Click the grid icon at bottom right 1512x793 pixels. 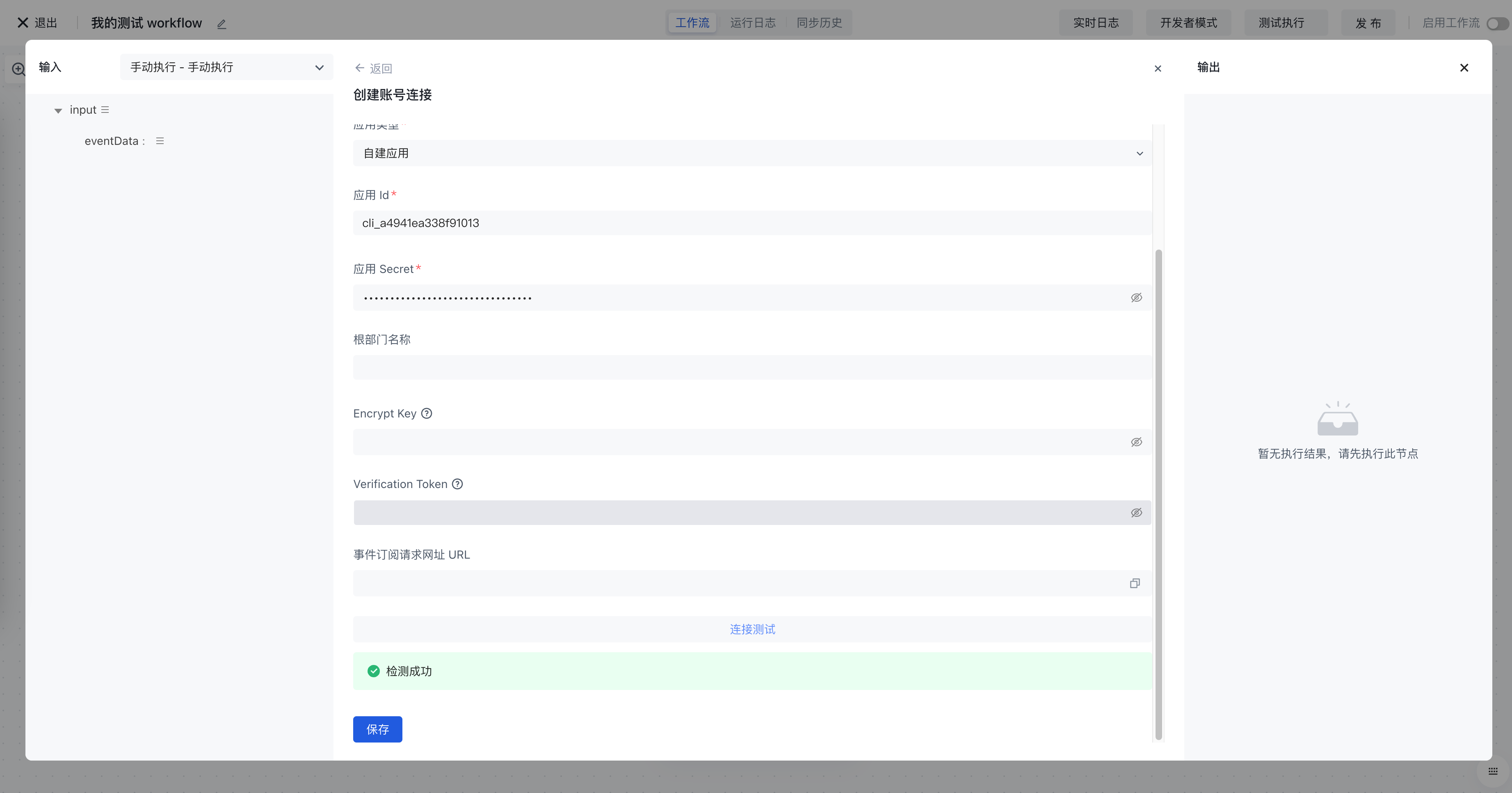1493,771
